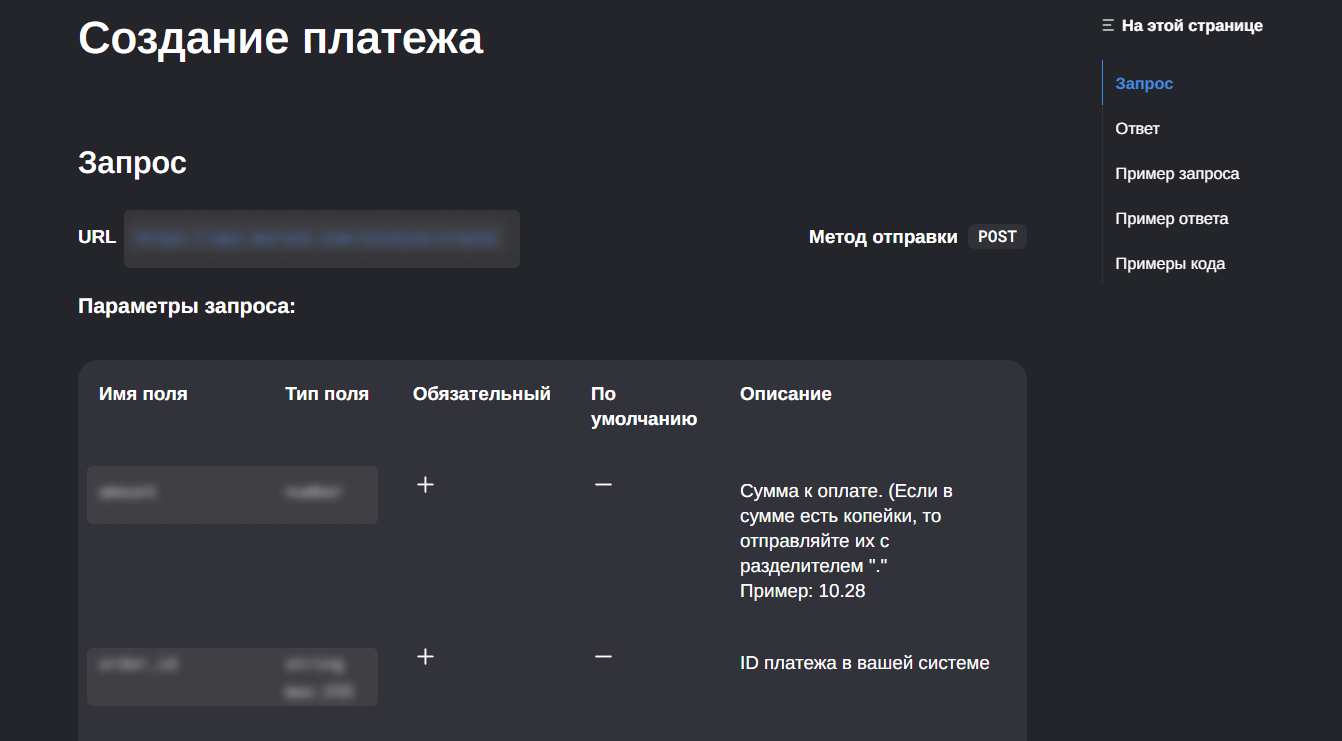This screenshot has height=741, width=1342.
Task: Open the "Пример ответа" section link
Action: click(x=1171, y=218)
